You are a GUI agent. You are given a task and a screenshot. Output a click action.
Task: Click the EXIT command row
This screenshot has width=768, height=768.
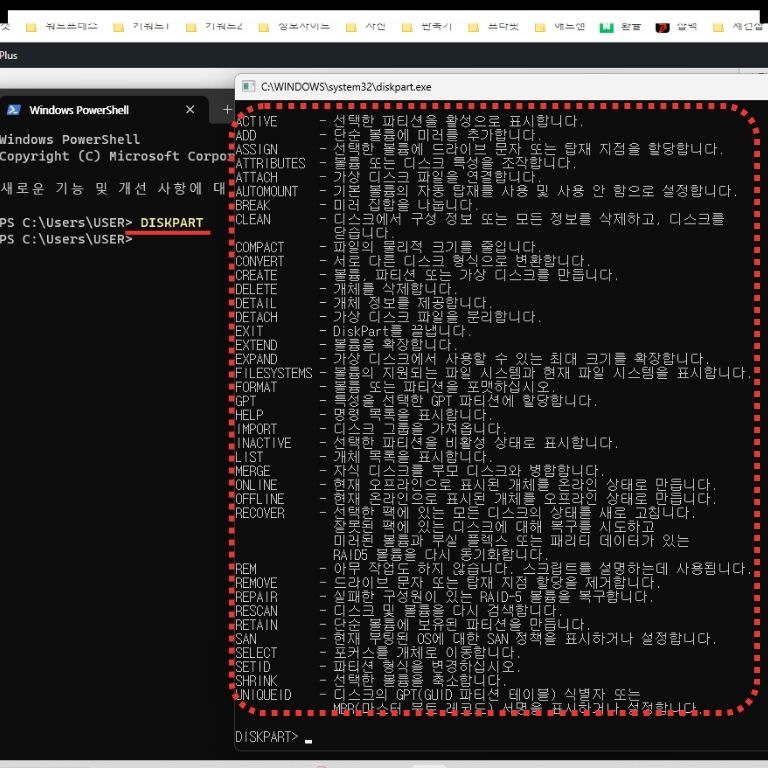tap(353, 331)
